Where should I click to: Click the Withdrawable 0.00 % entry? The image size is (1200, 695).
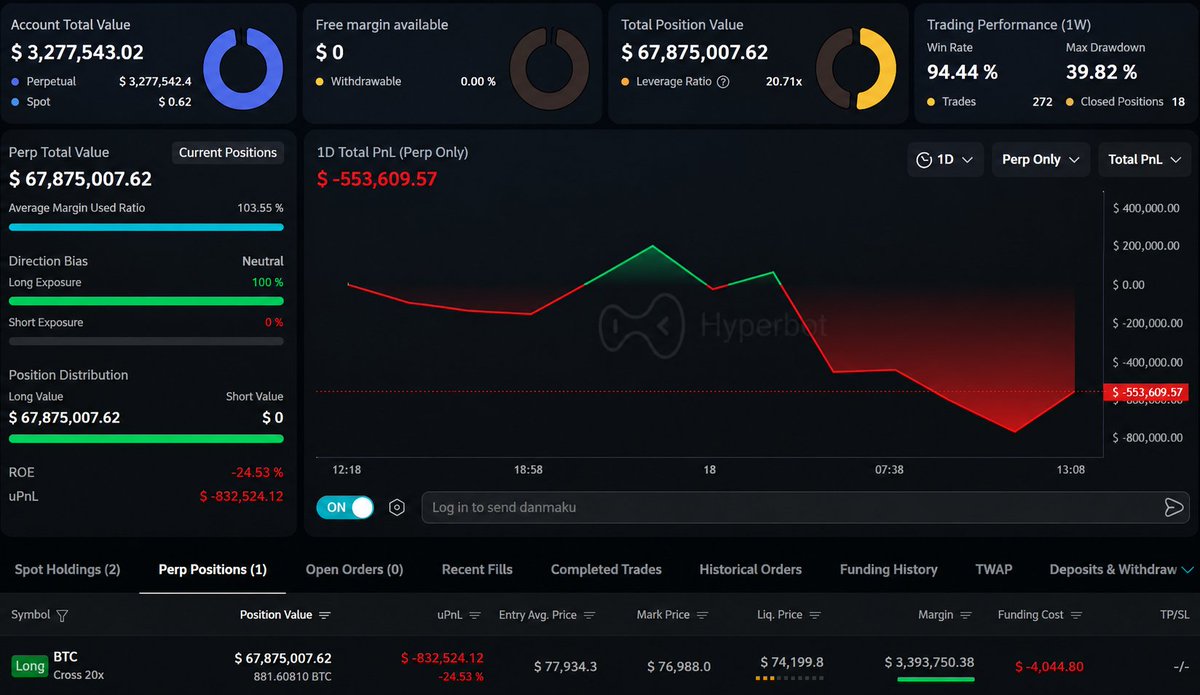click(406, 81)
